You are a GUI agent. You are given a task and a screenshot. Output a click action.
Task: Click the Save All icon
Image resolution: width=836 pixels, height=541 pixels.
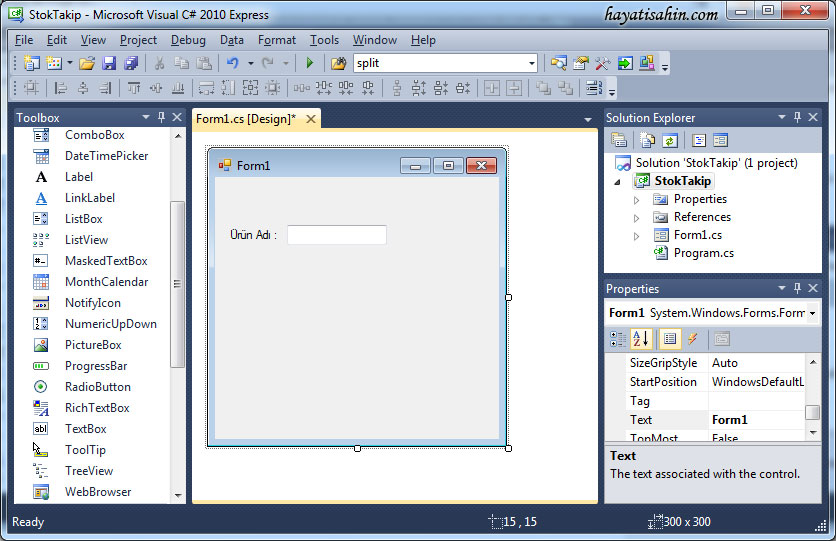coord(131,63)
